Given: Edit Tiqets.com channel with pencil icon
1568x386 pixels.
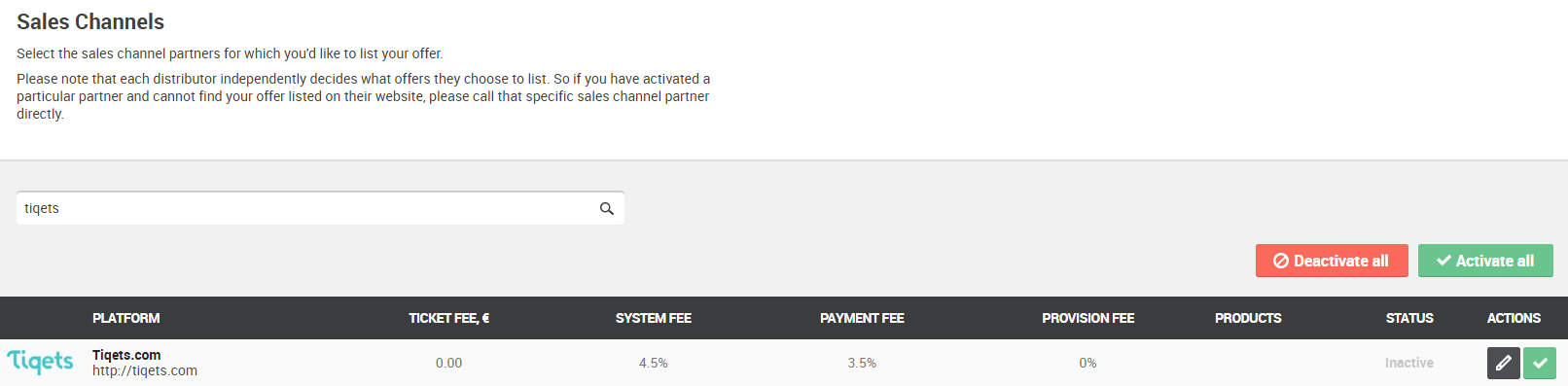Looking at the screenshot, I should click(1503, 363).
